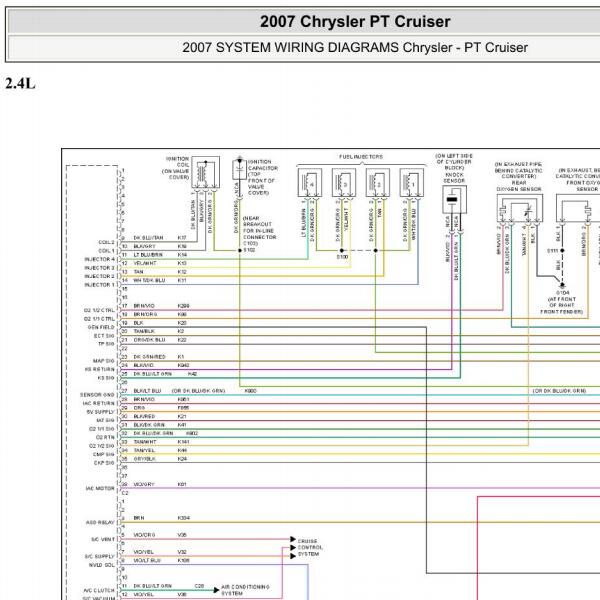Click the '2.4L' engine heading

click(x=20, y=83)
